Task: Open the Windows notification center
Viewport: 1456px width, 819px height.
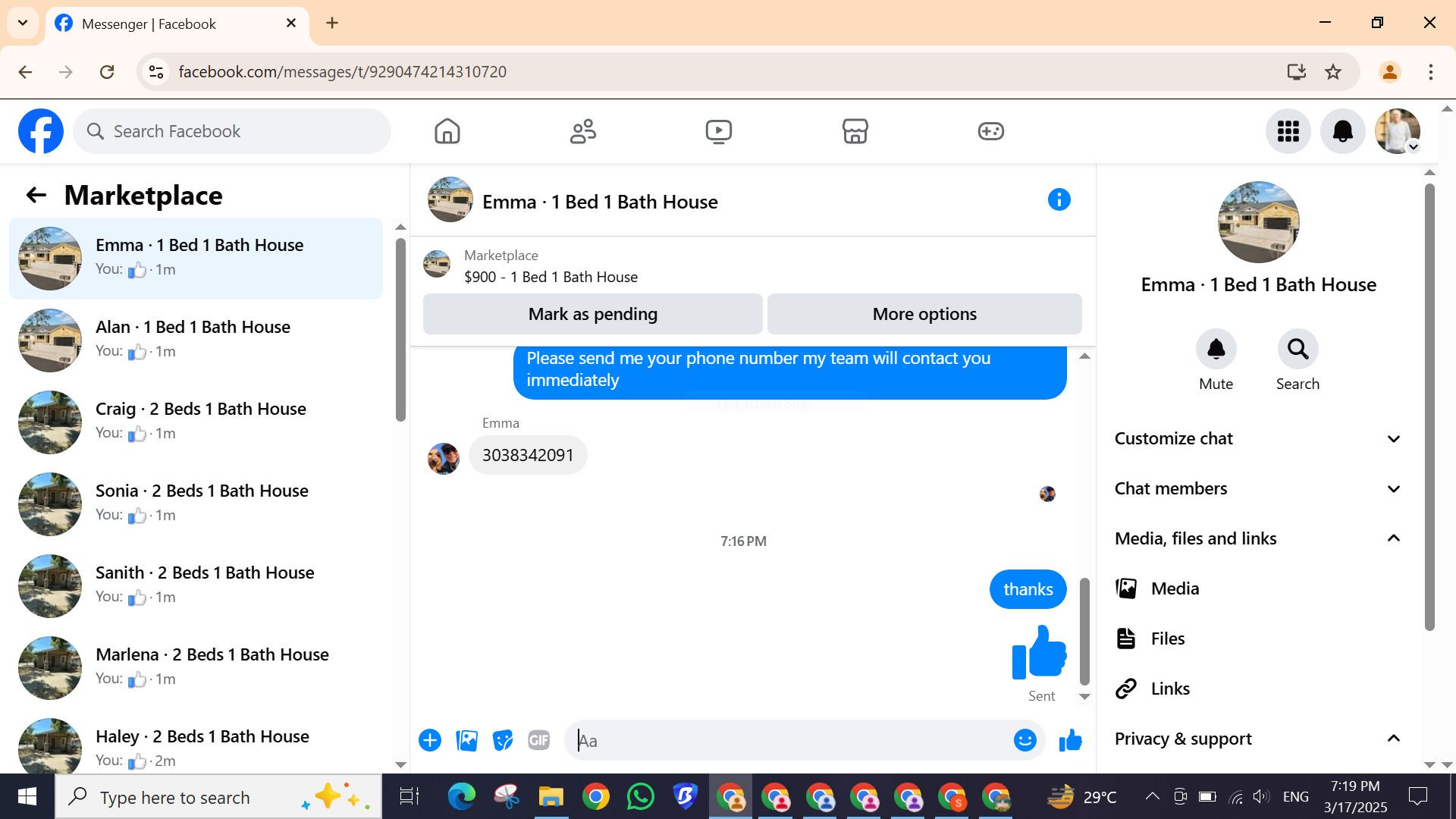Action: pos(1417,796)
